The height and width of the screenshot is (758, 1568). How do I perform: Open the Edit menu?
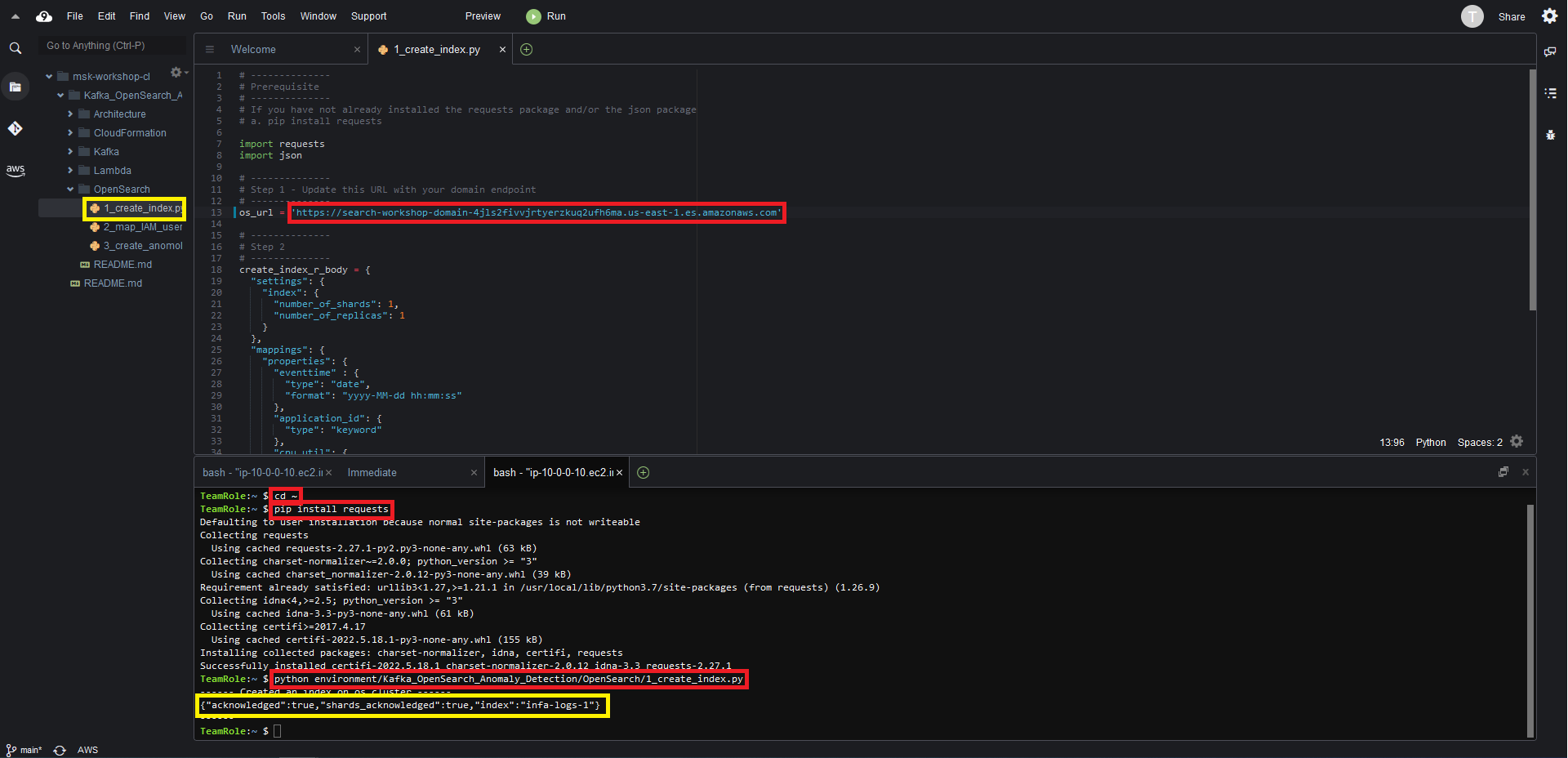tap(107, 16)
